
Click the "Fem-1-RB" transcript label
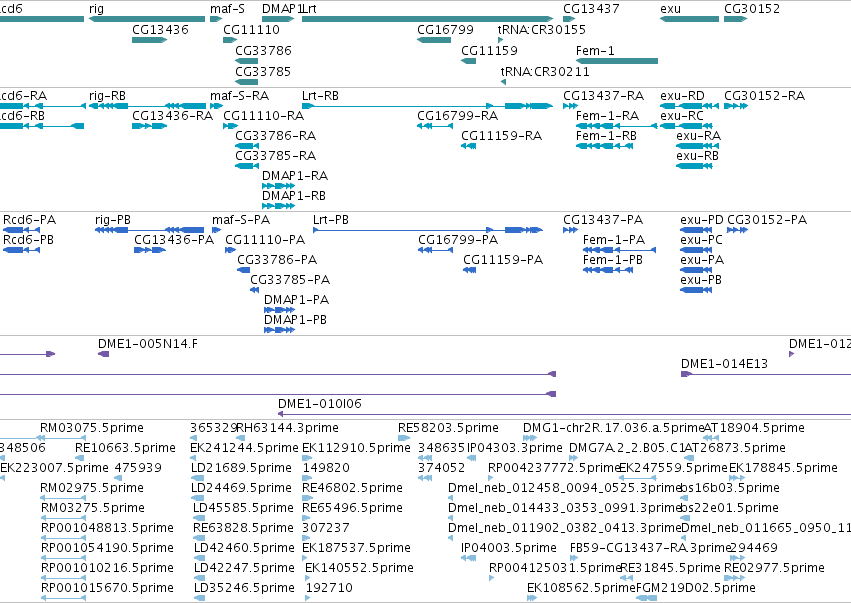click(606, 136)
